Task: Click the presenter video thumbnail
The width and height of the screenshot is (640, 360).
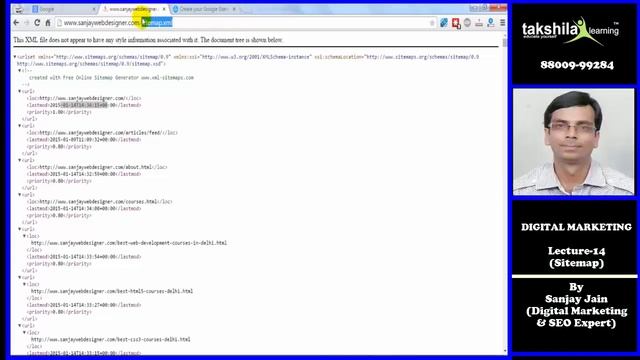Action: click(573, 142)
